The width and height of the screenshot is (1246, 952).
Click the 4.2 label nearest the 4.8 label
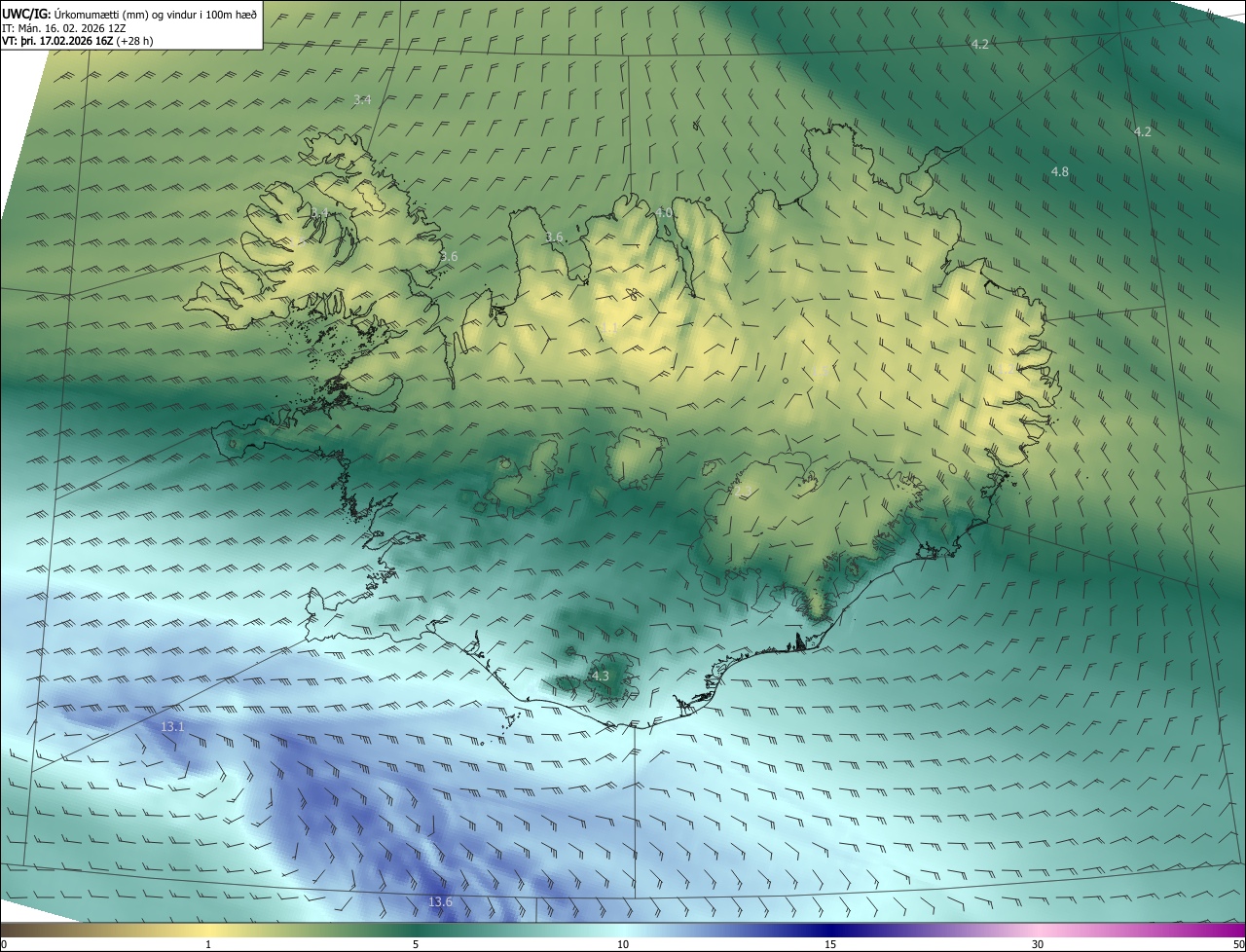click(1143, 131)
